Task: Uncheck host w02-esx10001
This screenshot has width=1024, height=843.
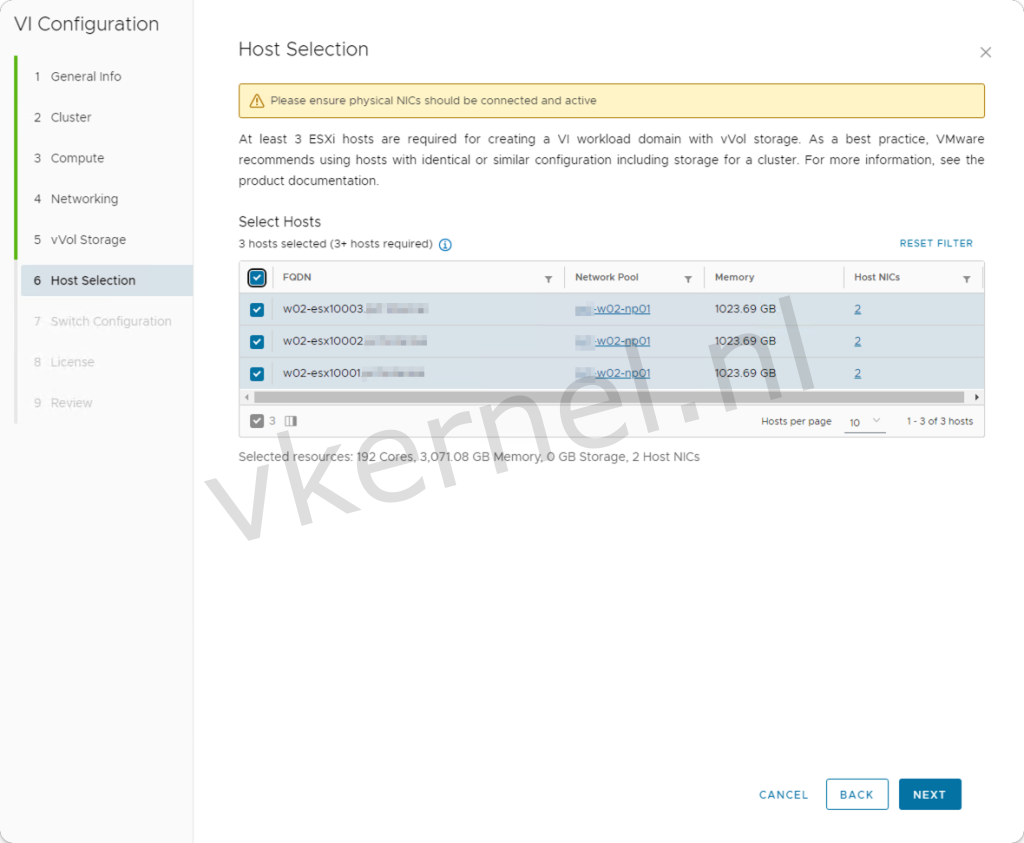Action: (257, 373)
